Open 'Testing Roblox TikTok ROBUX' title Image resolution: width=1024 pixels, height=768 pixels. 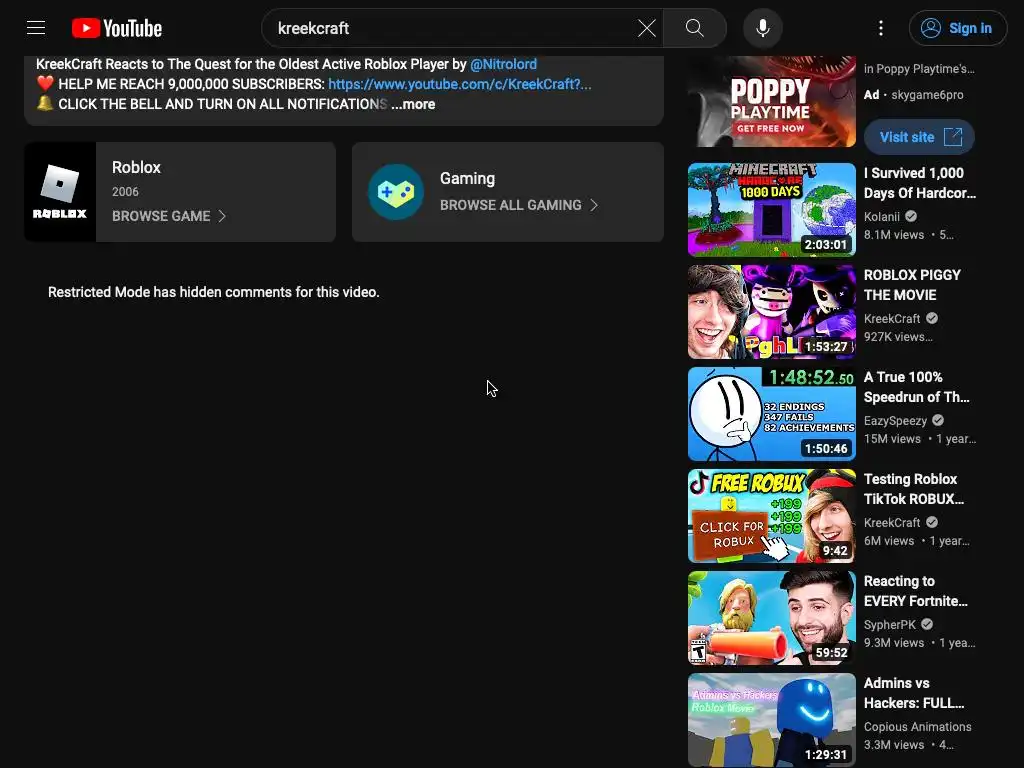click(x=914, y=488)
